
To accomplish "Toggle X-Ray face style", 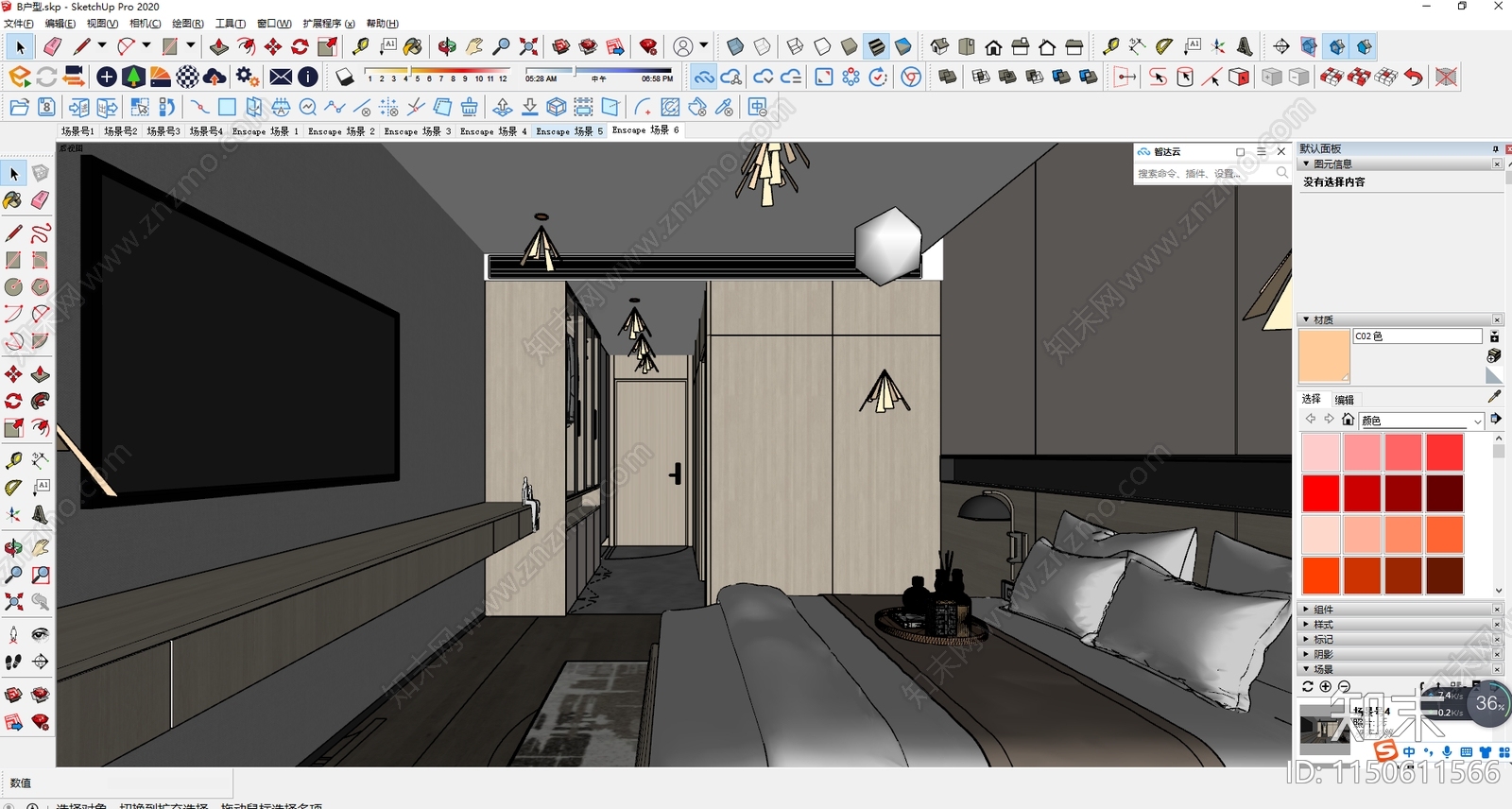I will click(x=735, y=46).
